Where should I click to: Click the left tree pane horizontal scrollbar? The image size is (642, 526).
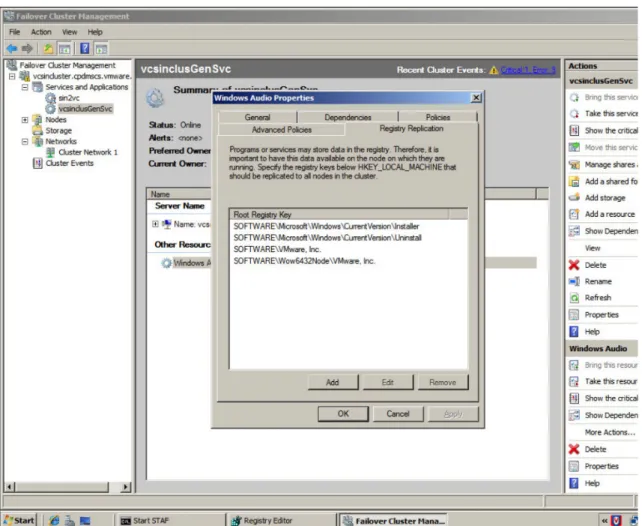[68, 487]
